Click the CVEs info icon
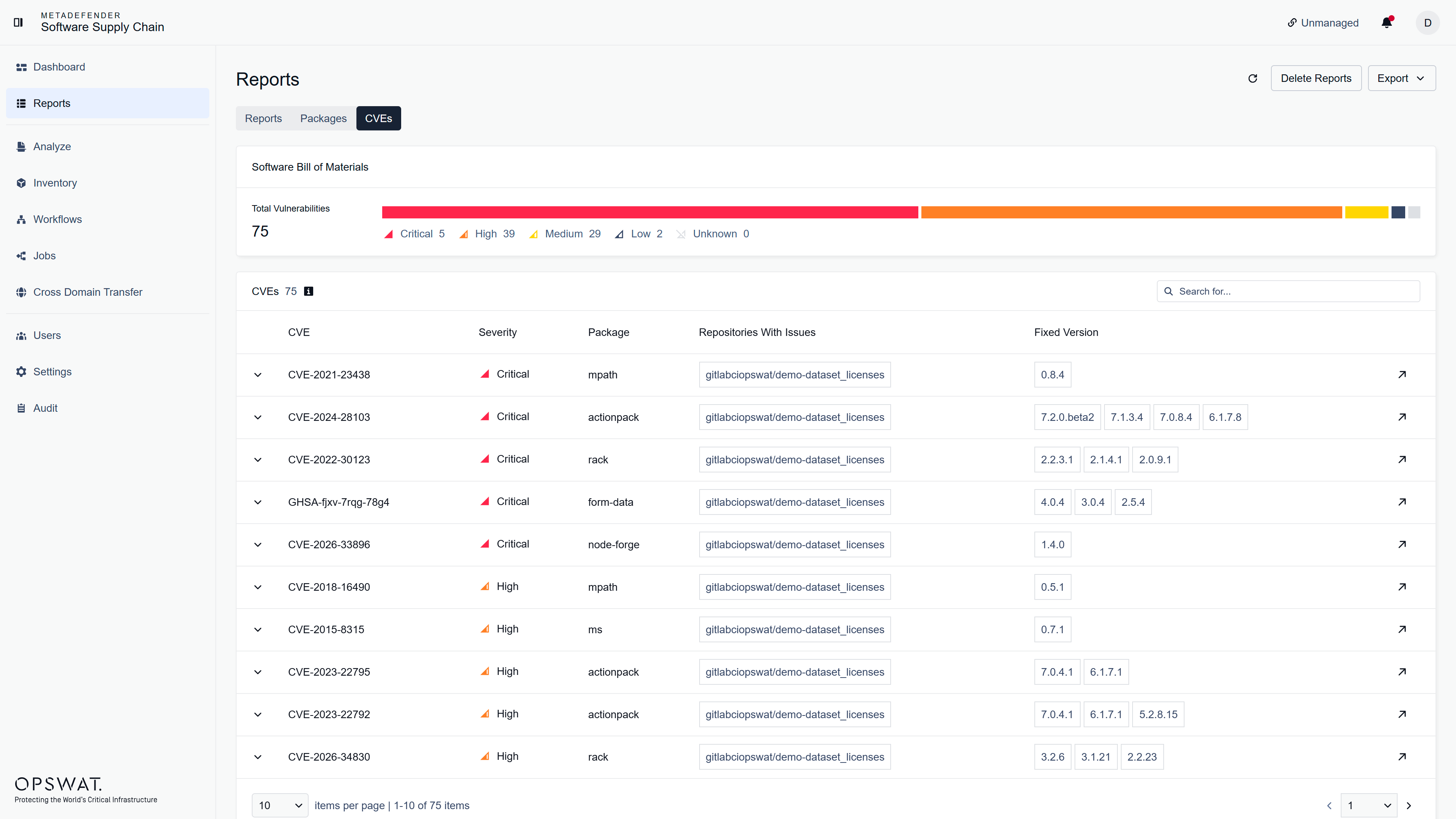 [x=309, y=291]
